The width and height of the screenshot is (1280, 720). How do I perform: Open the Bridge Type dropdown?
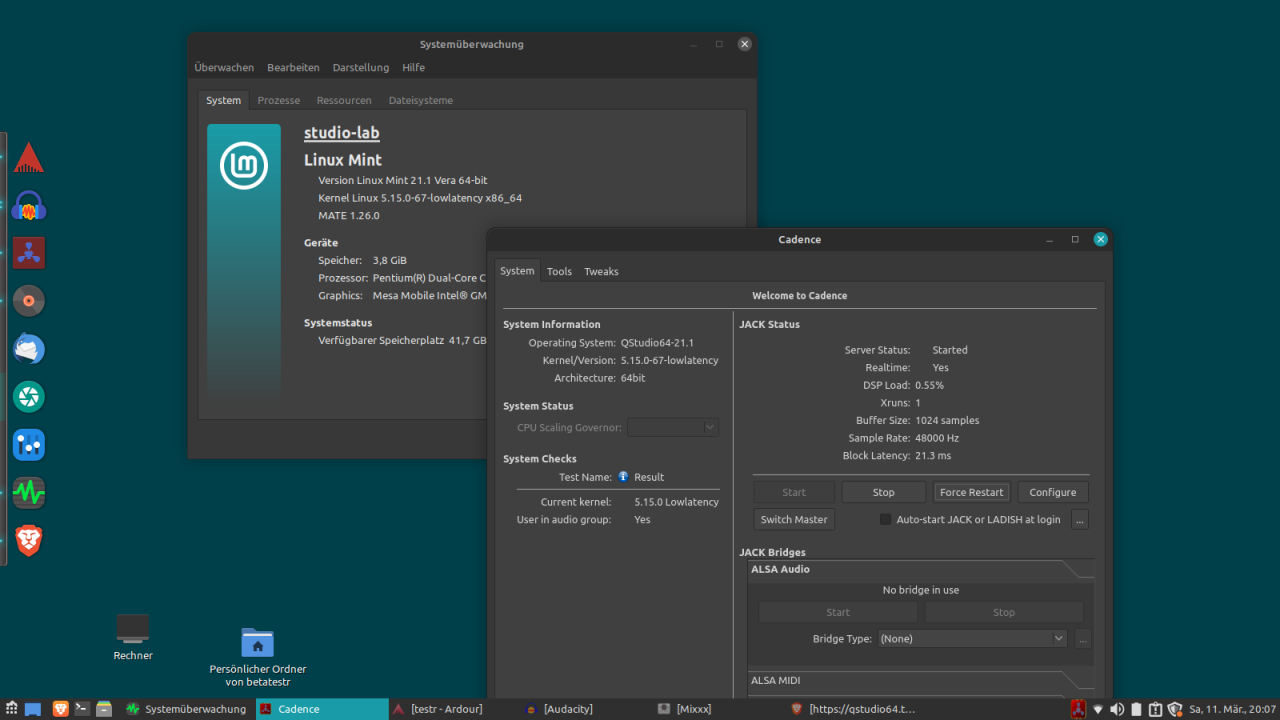click(x=972, y=638)
